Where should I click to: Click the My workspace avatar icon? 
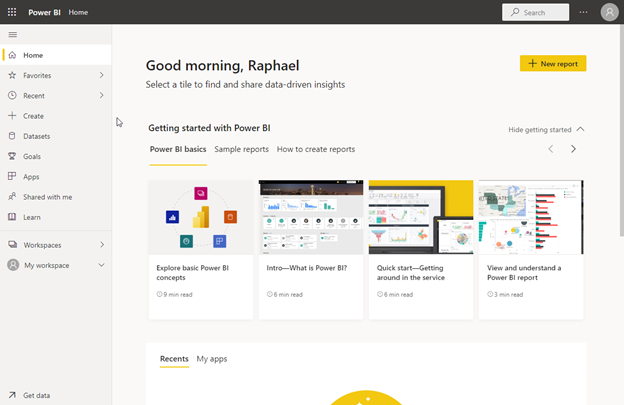point(13,265)
